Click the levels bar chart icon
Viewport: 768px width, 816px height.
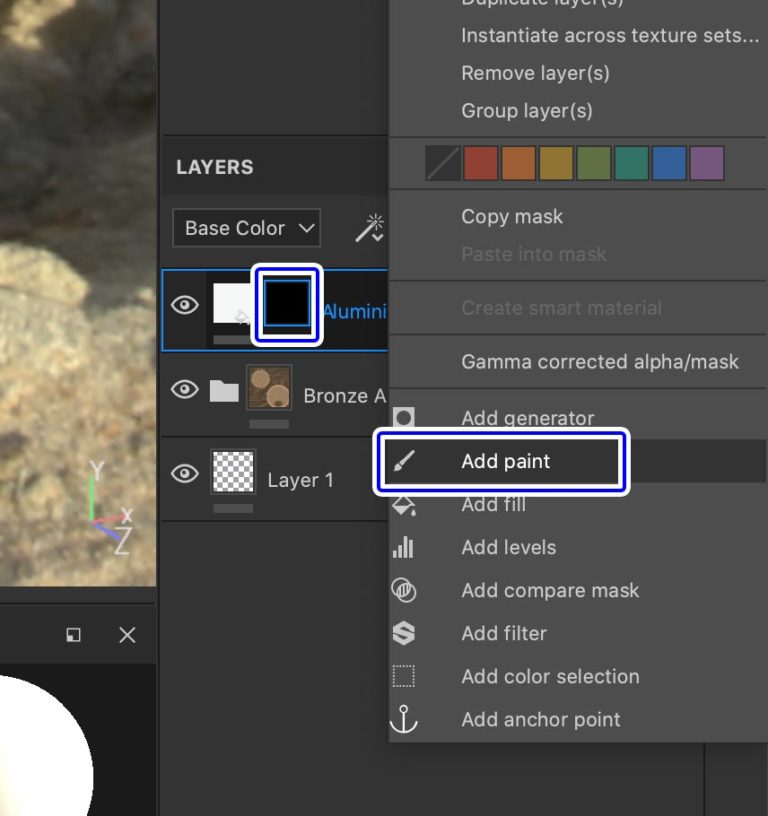click(403, 547)
